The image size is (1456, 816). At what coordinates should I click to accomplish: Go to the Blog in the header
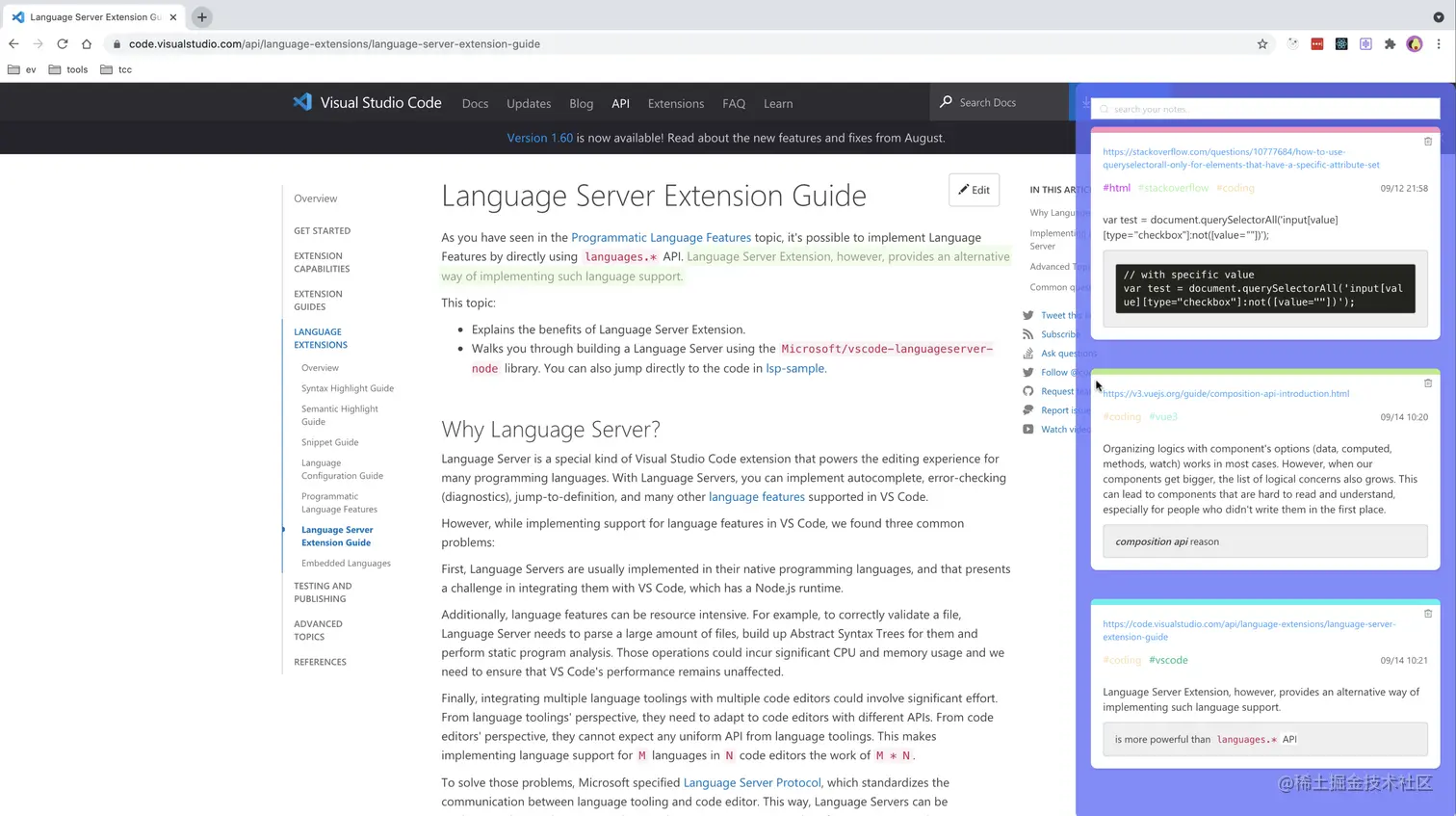[x=582, y=103]
